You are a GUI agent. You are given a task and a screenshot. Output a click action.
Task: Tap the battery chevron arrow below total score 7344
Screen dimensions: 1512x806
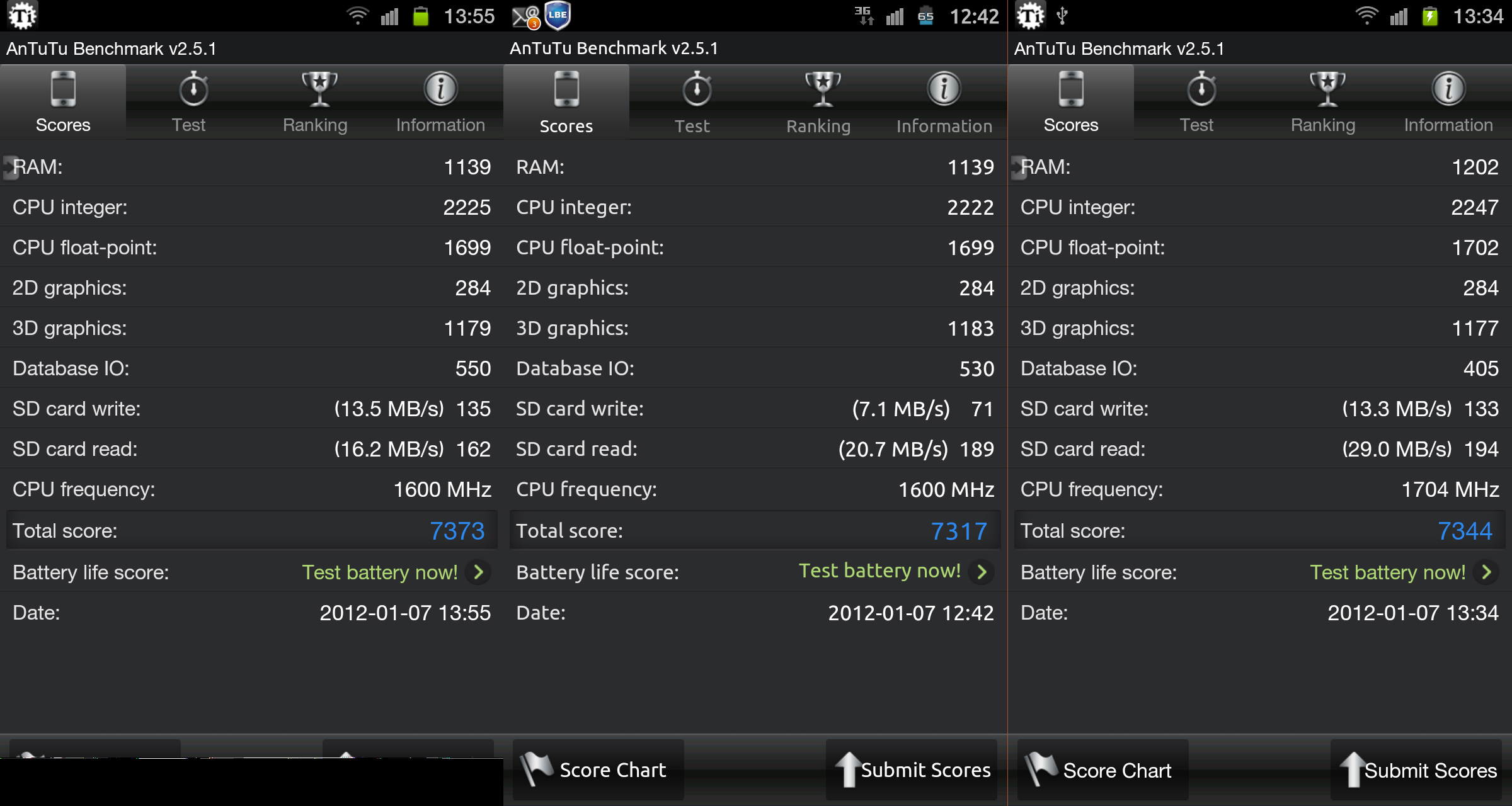click(1487, 572)
